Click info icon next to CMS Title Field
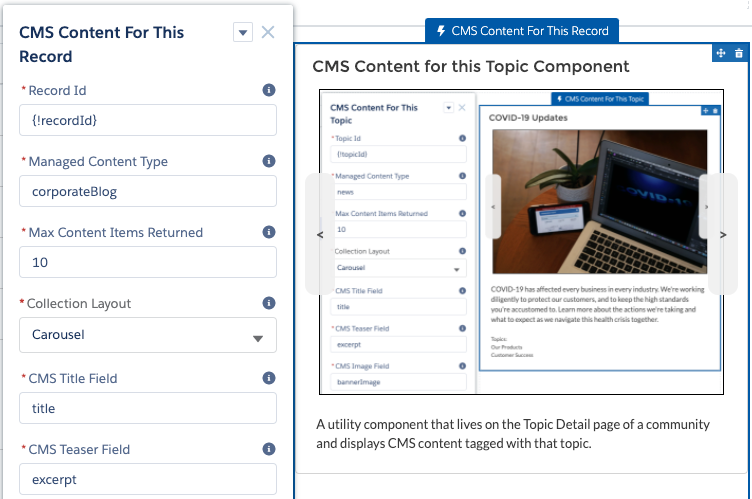This screenshot has width=752, height=499. 268,378
